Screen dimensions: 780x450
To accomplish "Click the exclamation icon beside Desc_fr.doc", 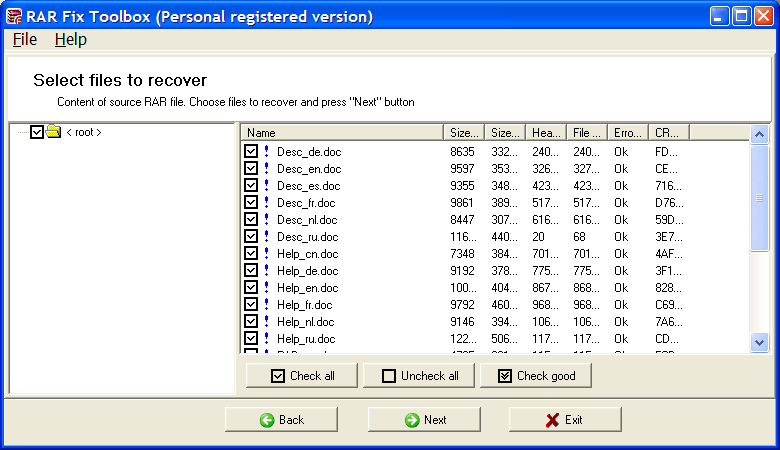I will (267, 202).
